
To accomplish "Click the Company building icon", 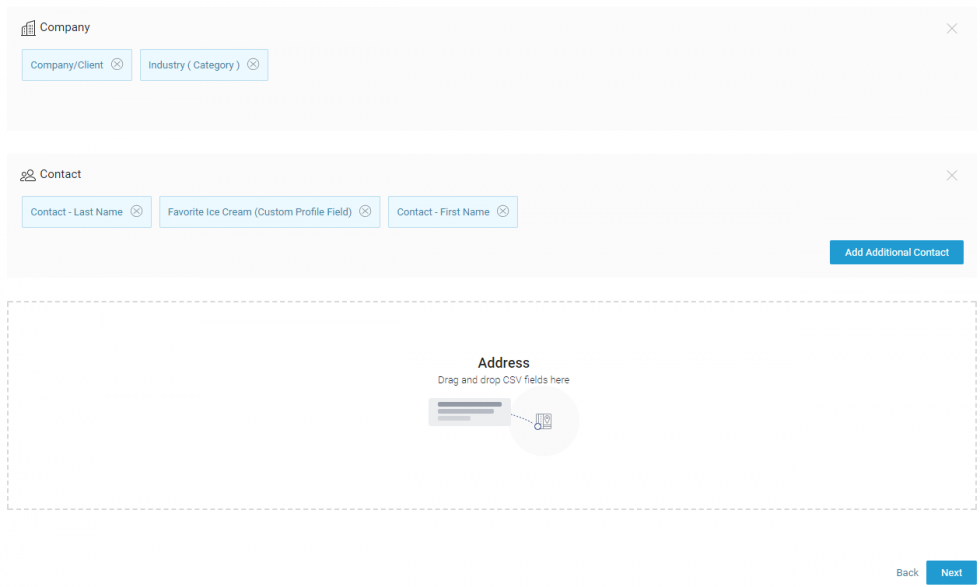I will pyautogui.click(x=28, y=28).
